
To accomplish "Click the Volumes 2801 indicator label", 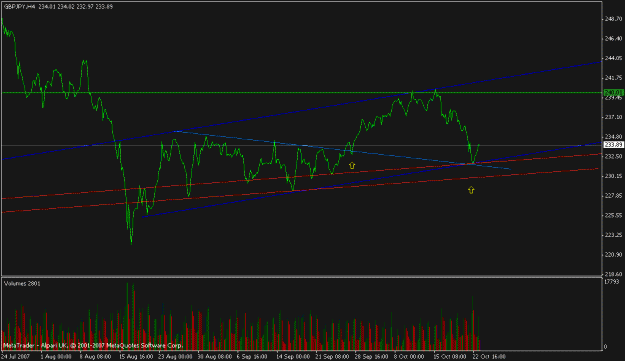I will pos(22,284).
